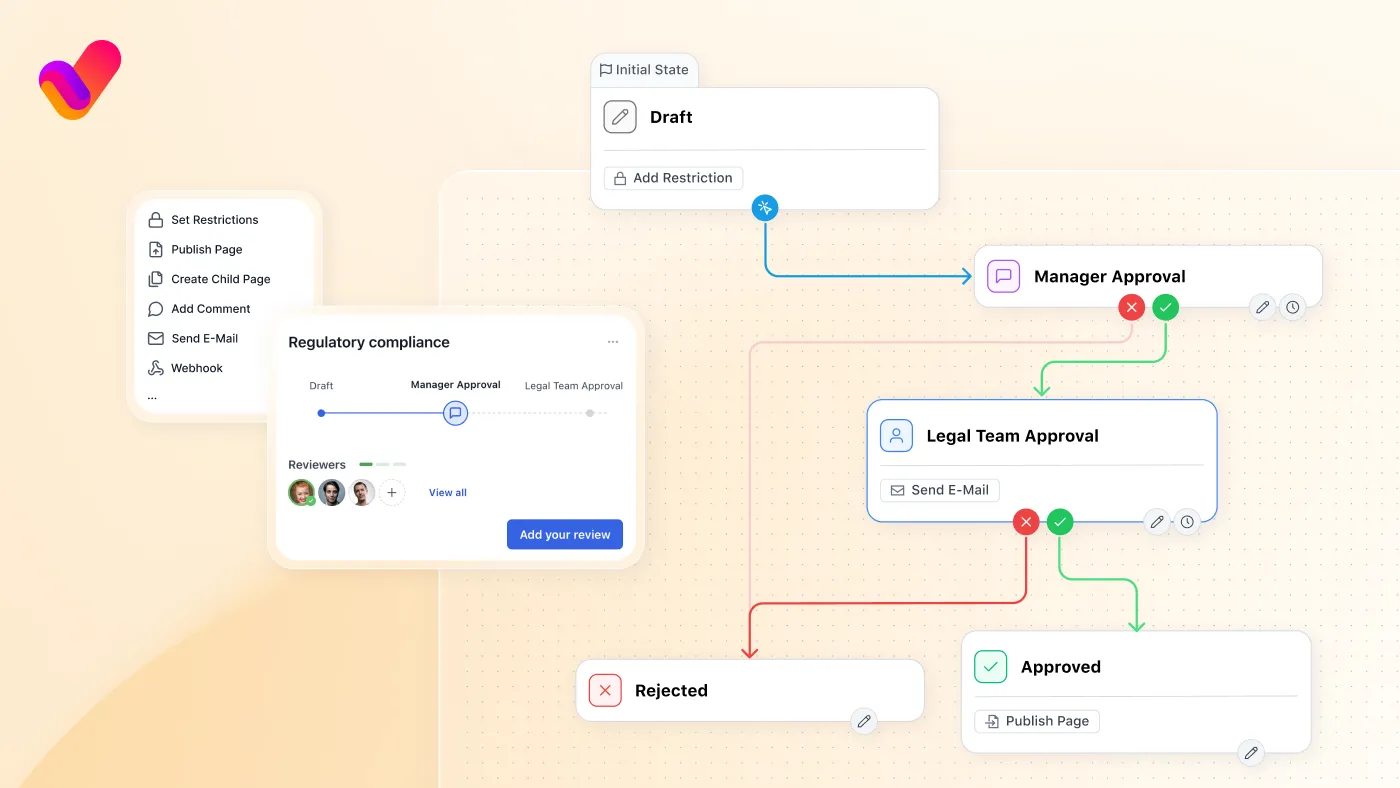Viewport: 1400px width, 788px height.
Task: Click the red reject X on Manager Approval
Action: click(1131, 307)
